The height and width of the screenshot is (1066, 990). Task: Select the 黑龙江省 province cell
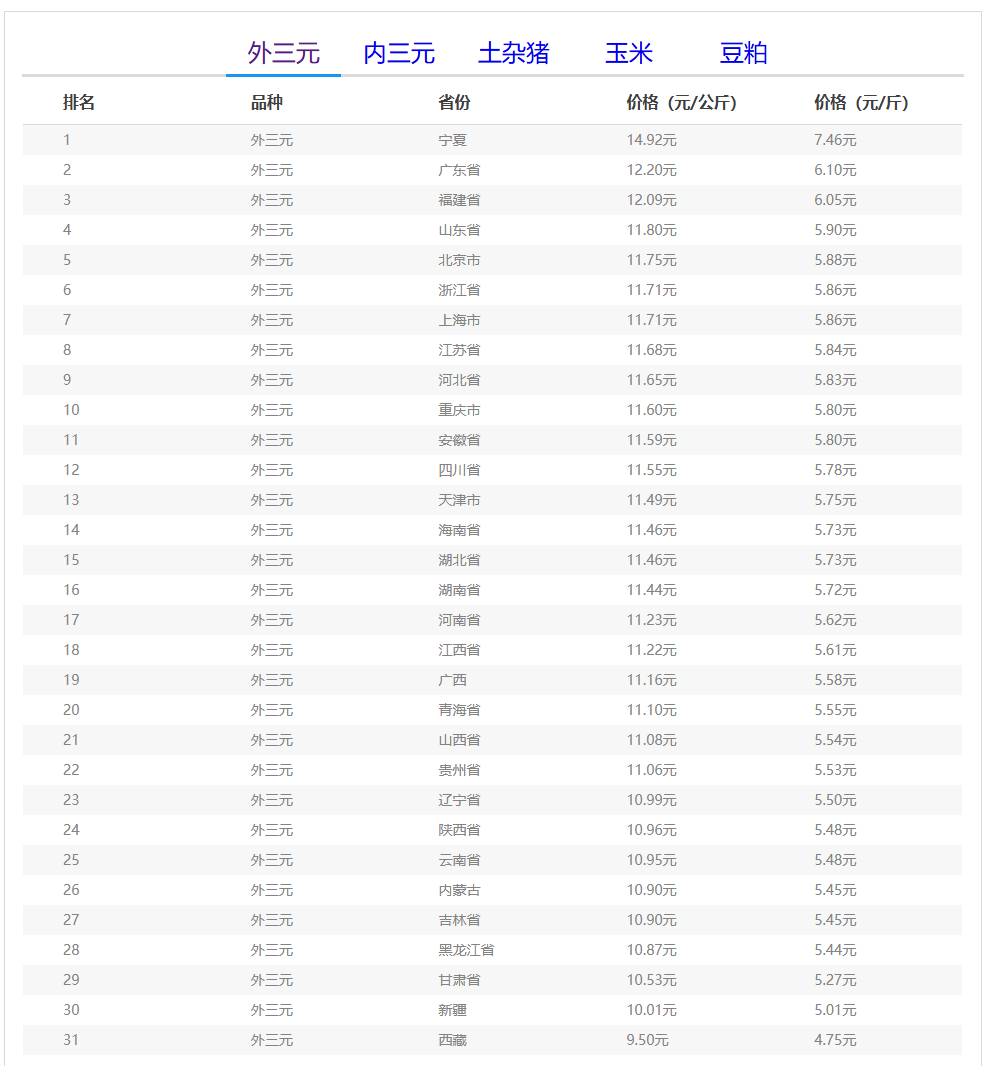tap(466, 950)
